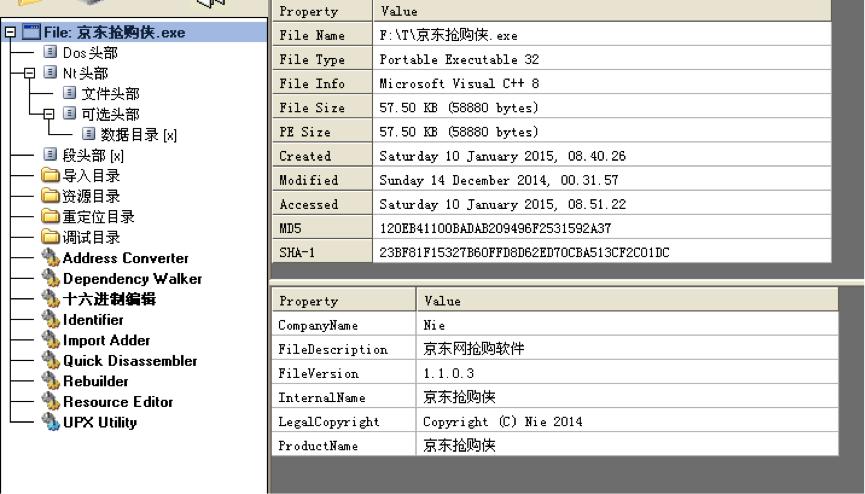The image size is (865, 494).
Task: Select the 数据目录 [x] tree label
Action: click(x=138, y=135)
